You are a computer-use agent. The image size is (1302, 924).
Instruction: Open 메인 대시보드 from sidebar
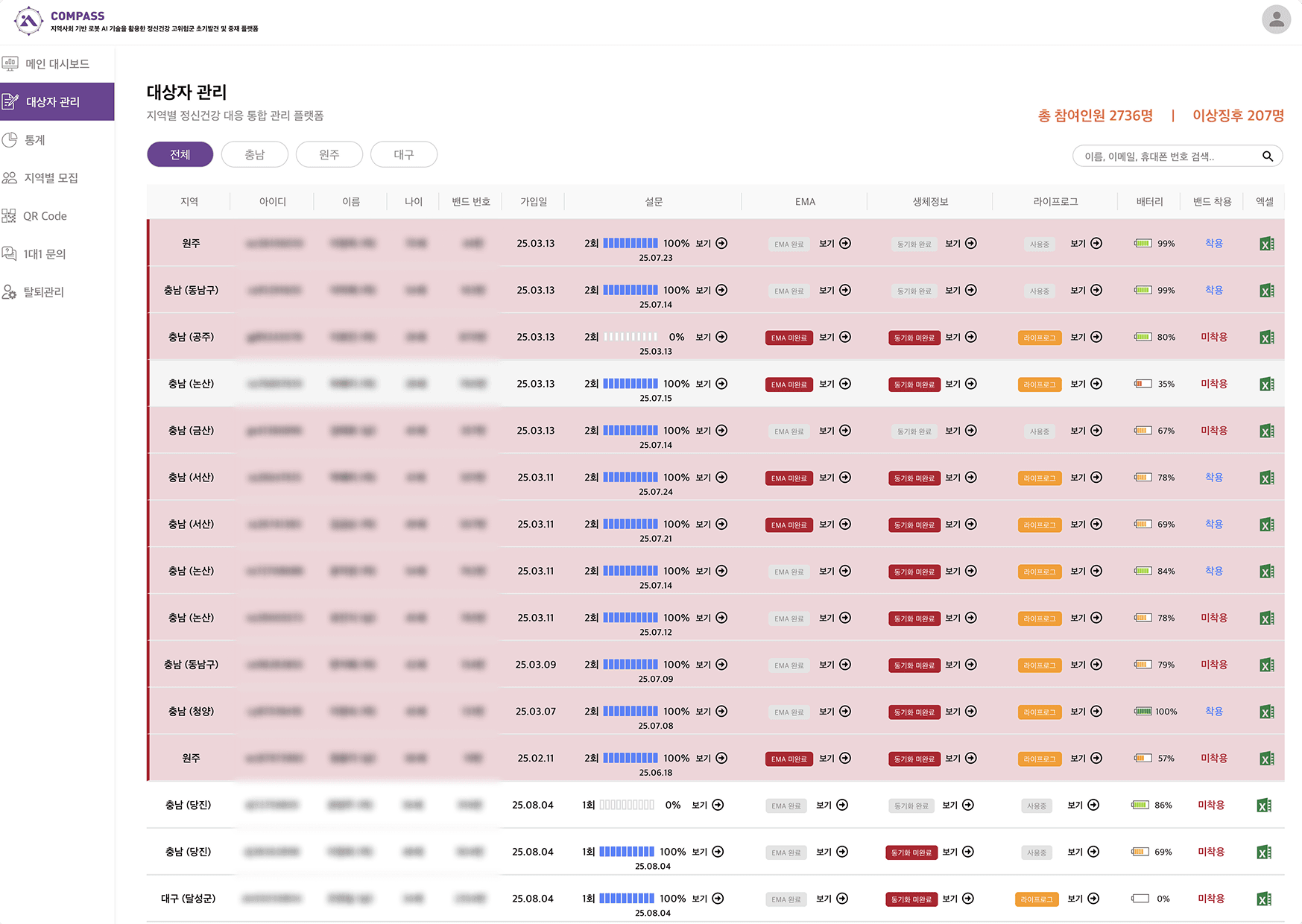(x=57, y=64)
